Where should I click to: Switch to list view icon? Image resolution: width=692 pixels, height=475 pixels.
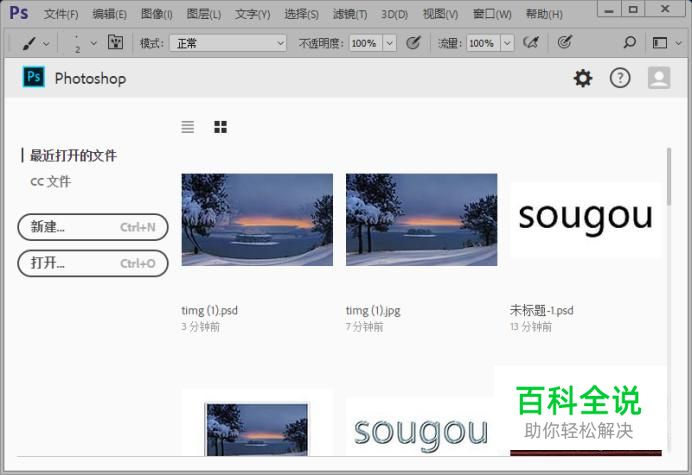pyautogui.click(x=188, y=127)
